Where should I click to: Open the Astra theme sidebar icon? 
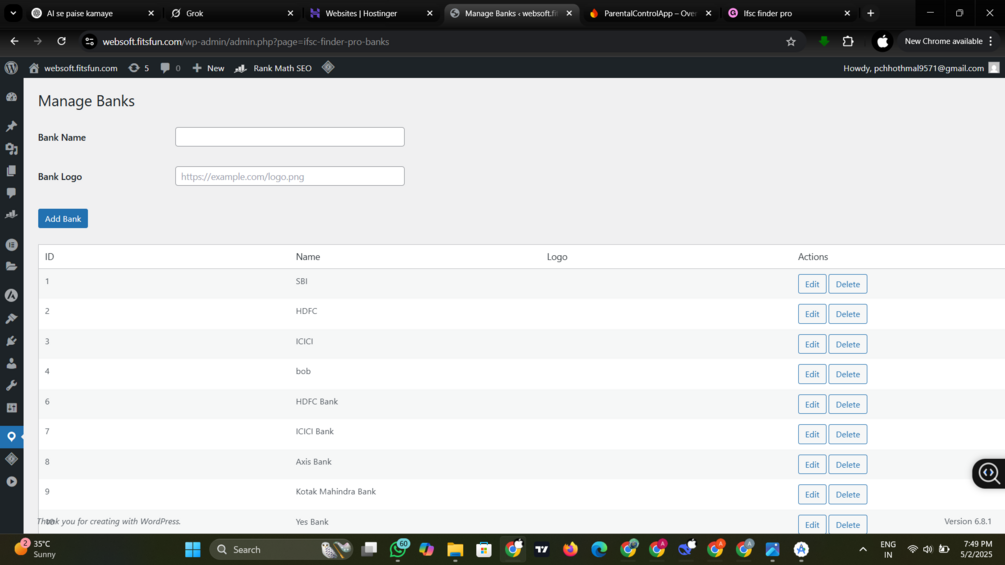point(12,296)
